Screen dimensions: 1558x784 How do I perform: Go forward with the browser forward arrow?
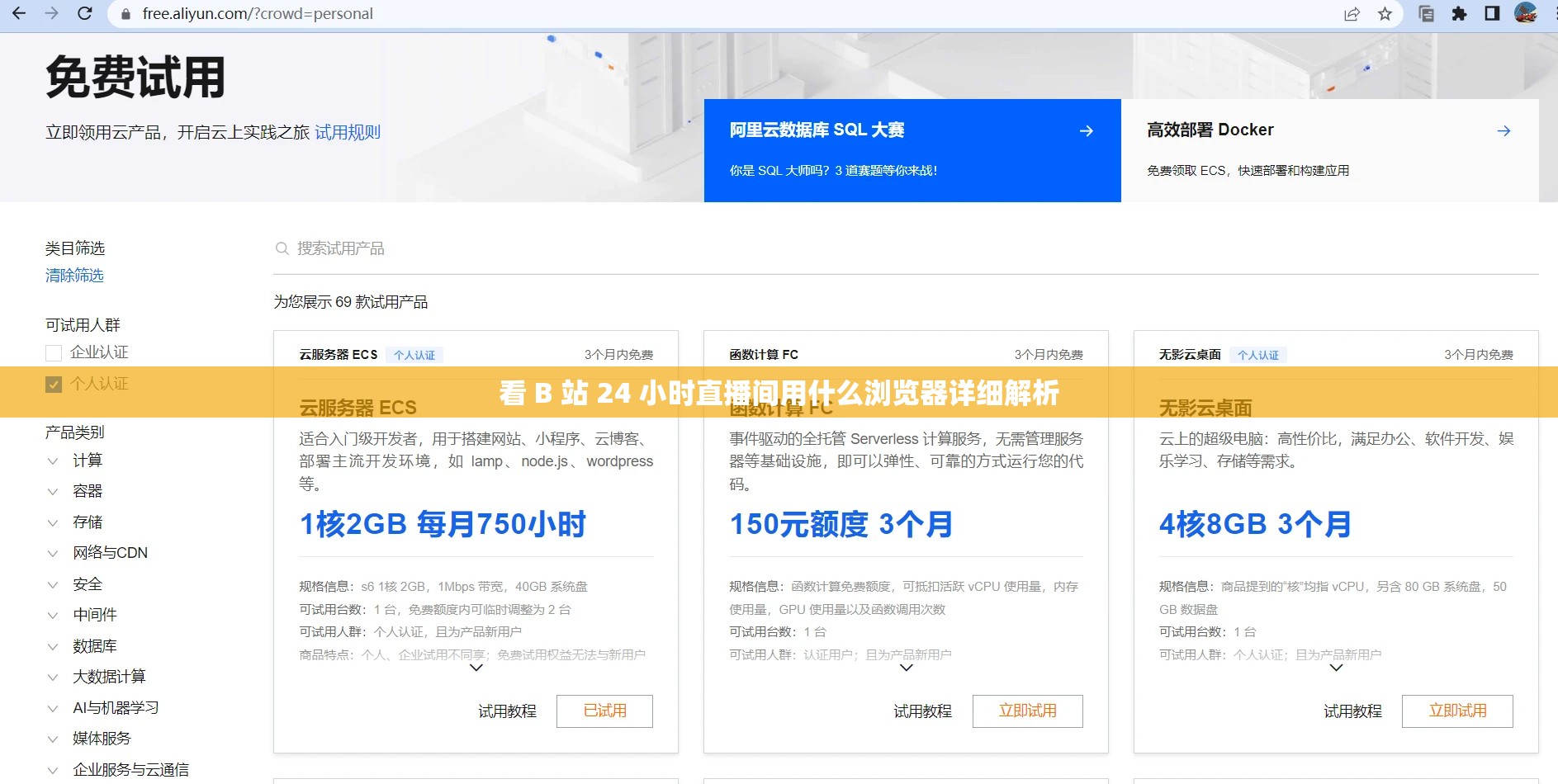pyautogui.click(x=52, y=14)
